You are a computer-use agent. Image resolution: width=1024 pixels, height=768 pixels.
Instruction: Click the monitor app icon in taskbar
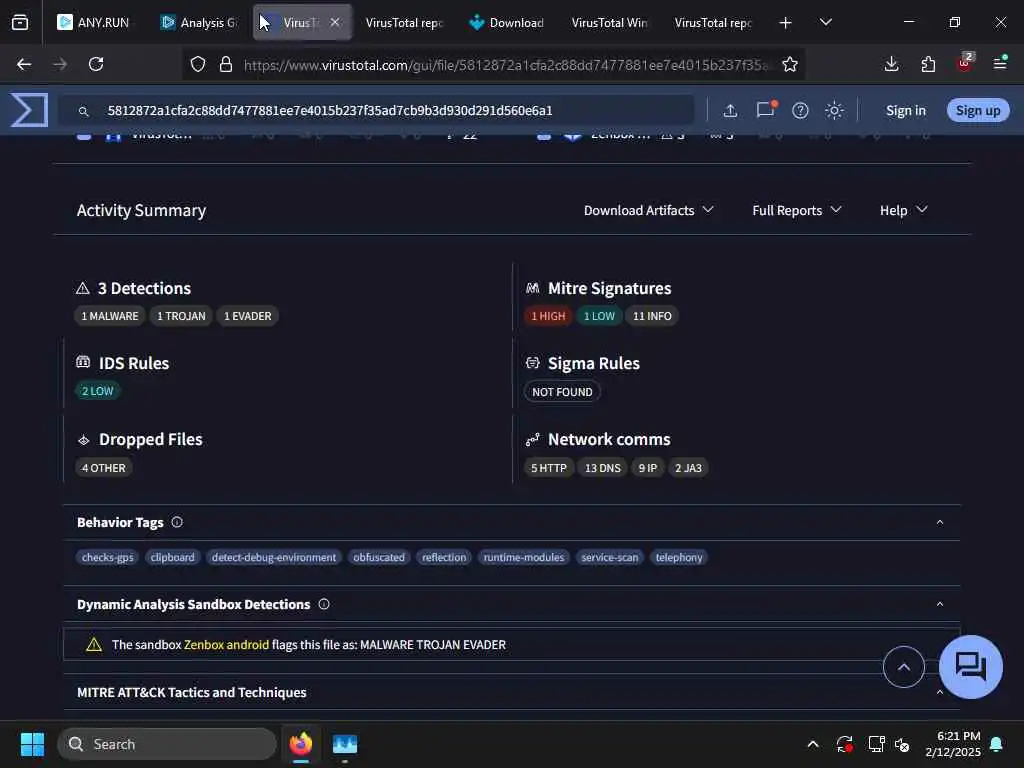click(x=345, y=744)
